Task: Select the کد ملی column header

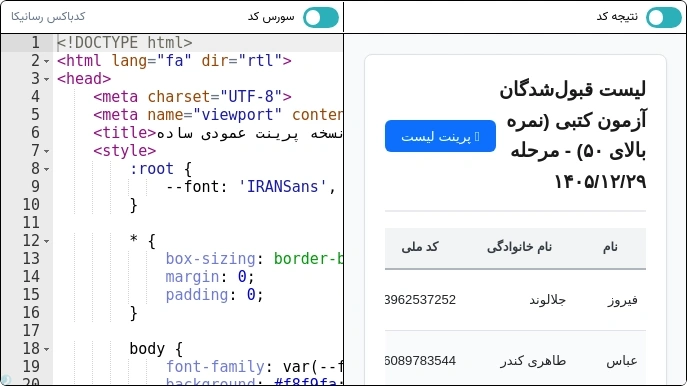Action: point(420,247)
